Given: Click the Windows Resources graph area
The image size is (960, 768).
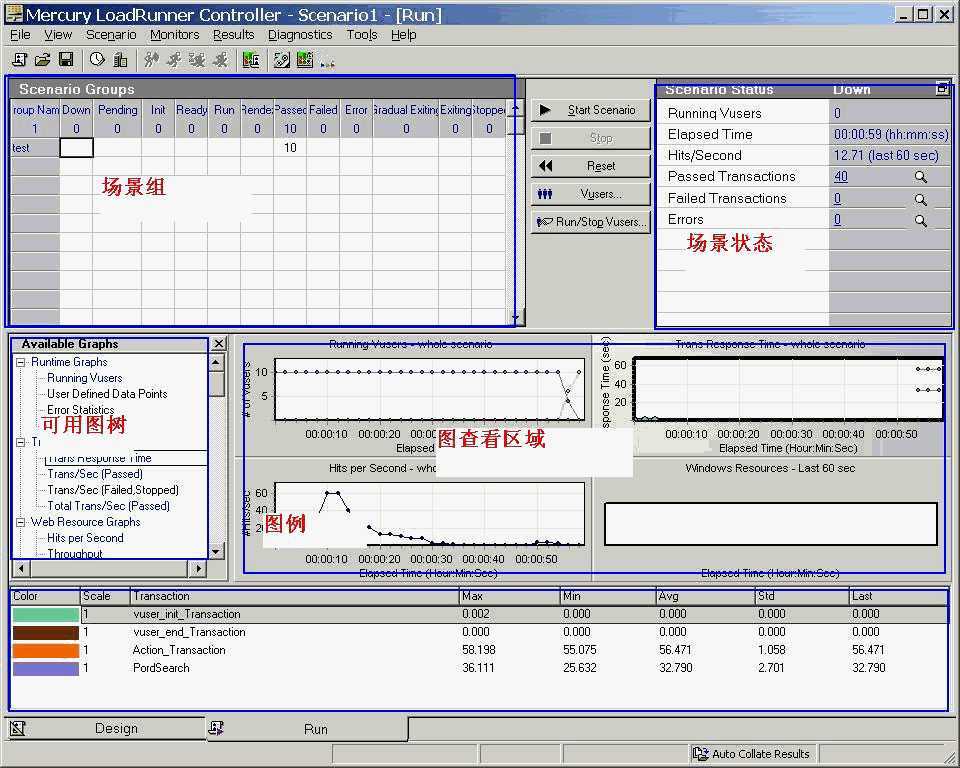Looking at the screenshot, I should [770, 524].
